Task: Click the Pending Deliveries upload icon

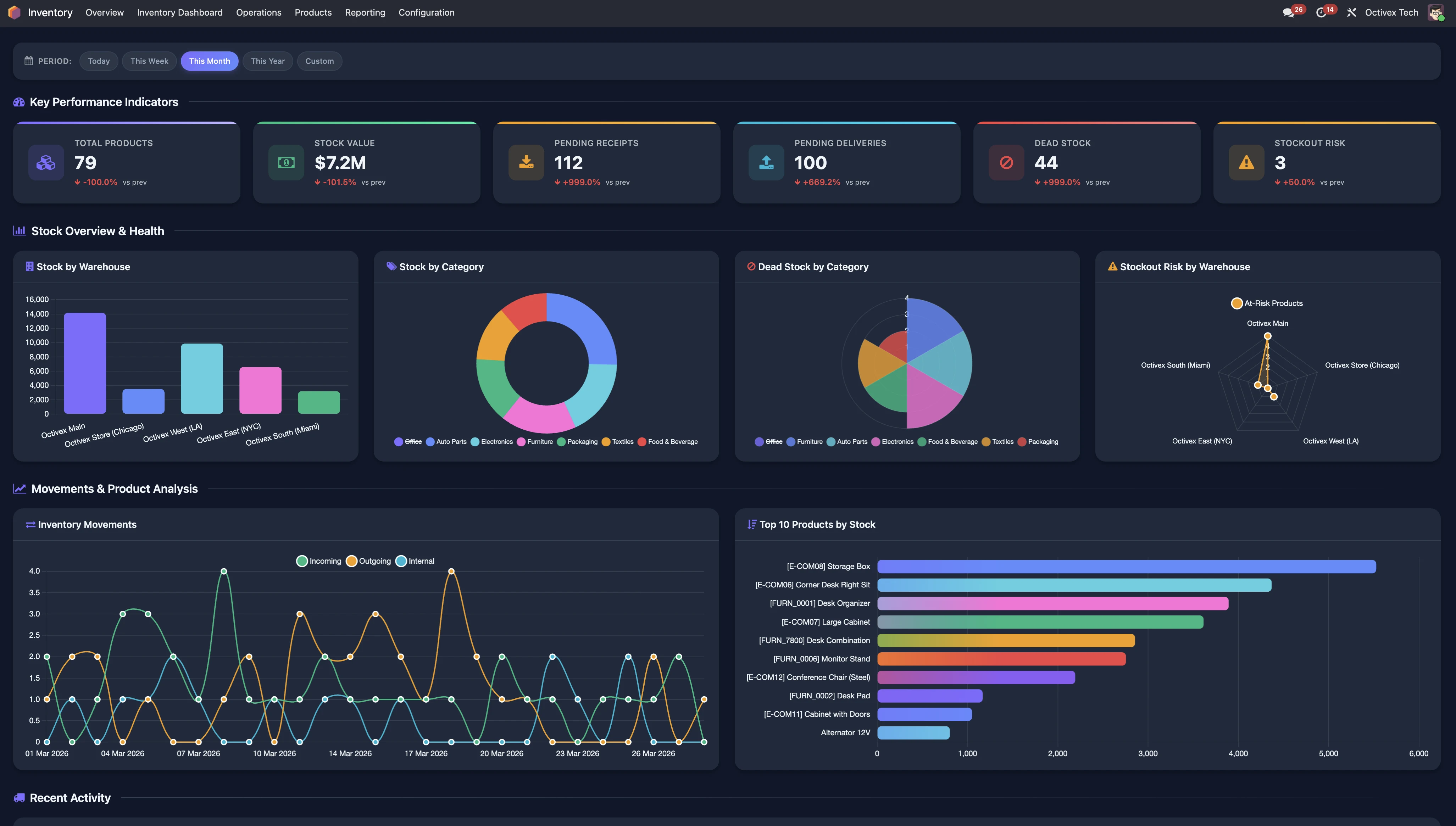Action: point(766,163)
